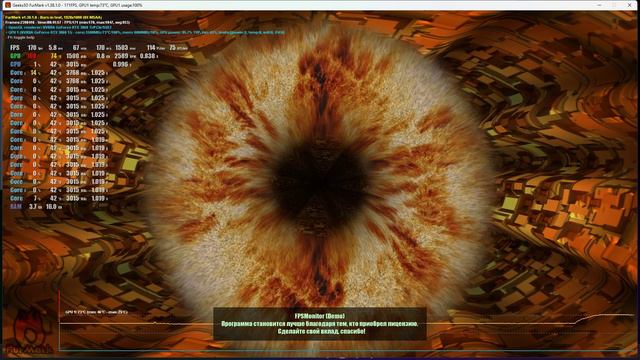Click the RAM label in the overlay
640x360 pixels.
(x=16, y=207)
